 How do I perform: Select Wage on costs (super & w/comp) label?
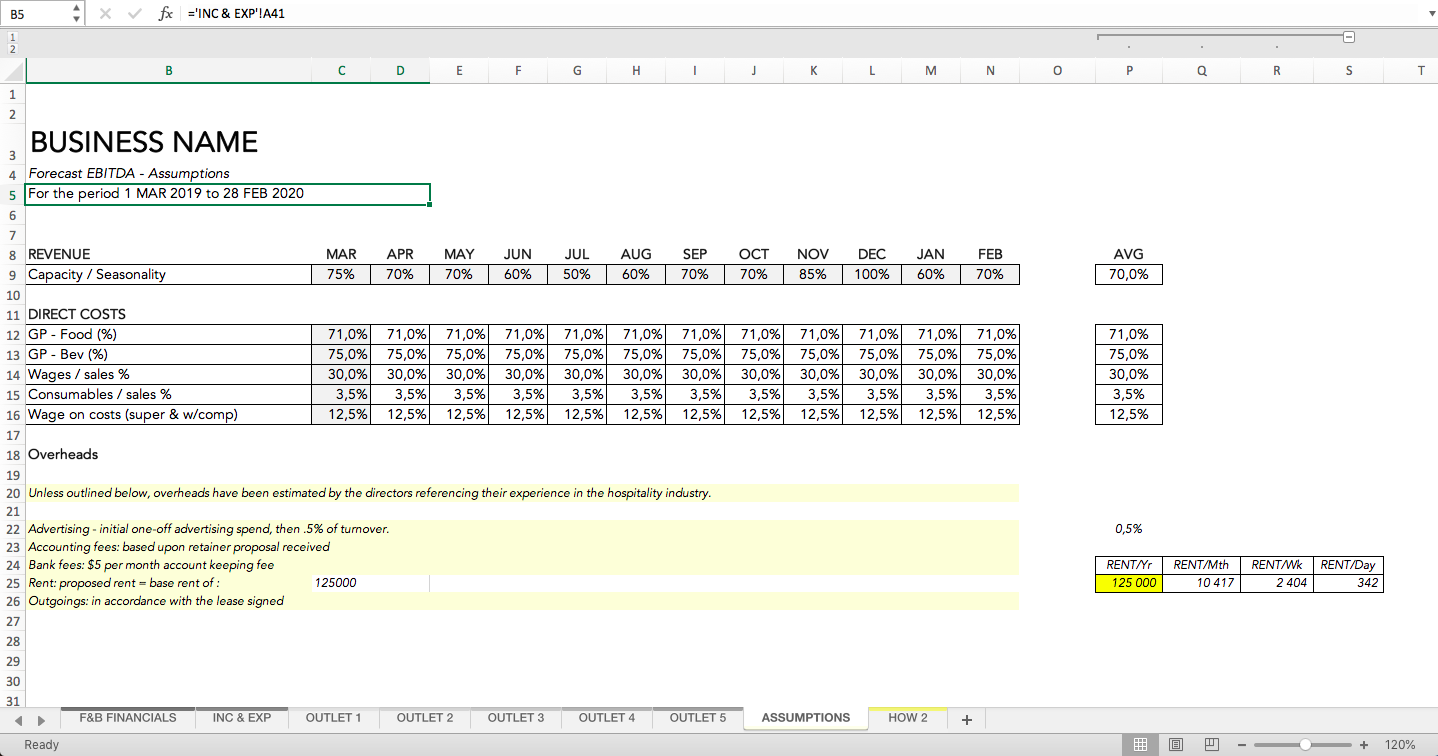(x=168, y=414)
